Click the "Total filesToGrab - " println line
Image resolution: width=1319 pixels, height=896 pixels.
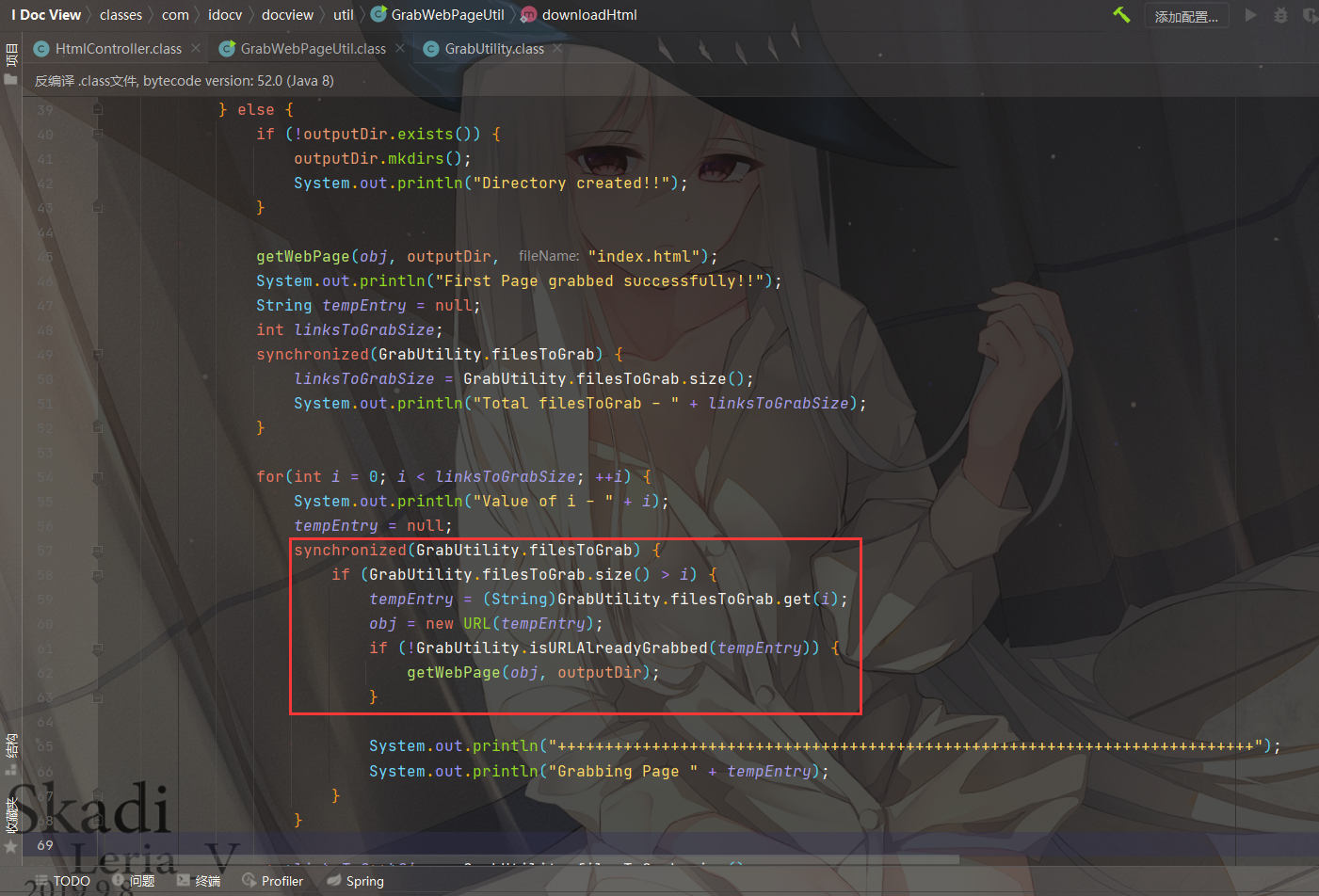click(580, 403)
